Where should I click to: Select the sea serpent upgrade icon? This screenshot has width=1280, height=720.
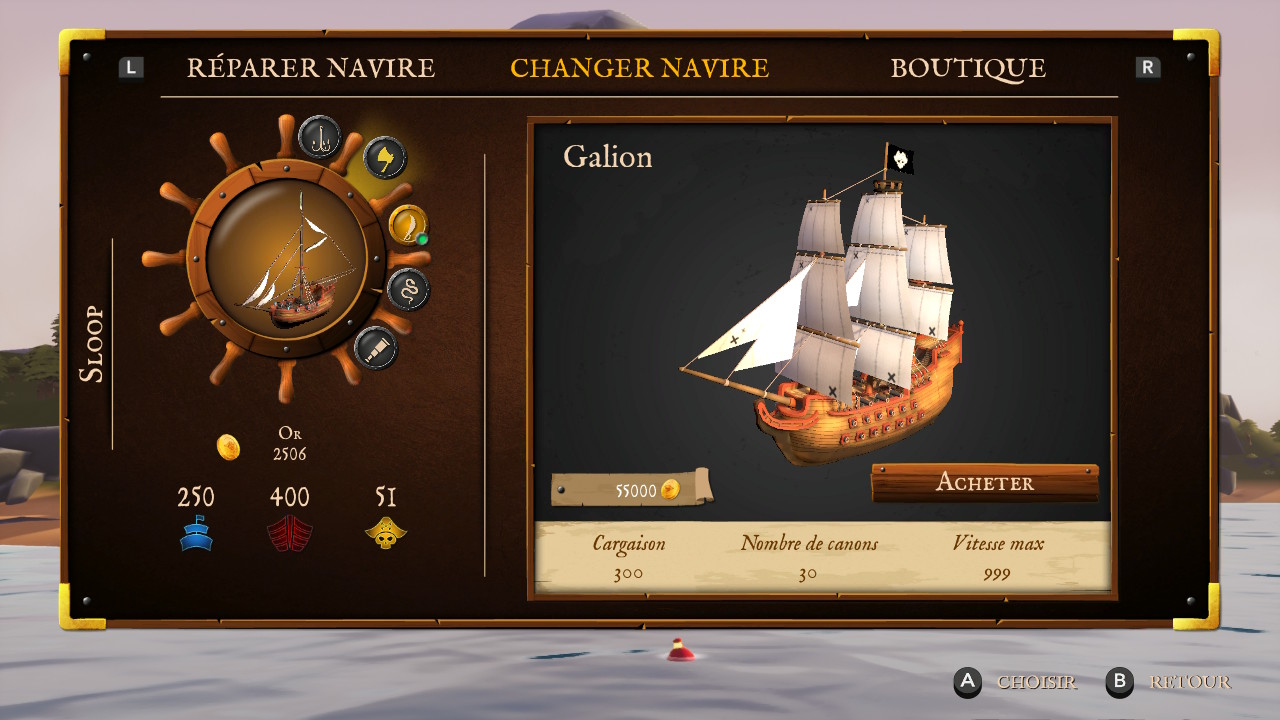(x=408, y=289)
